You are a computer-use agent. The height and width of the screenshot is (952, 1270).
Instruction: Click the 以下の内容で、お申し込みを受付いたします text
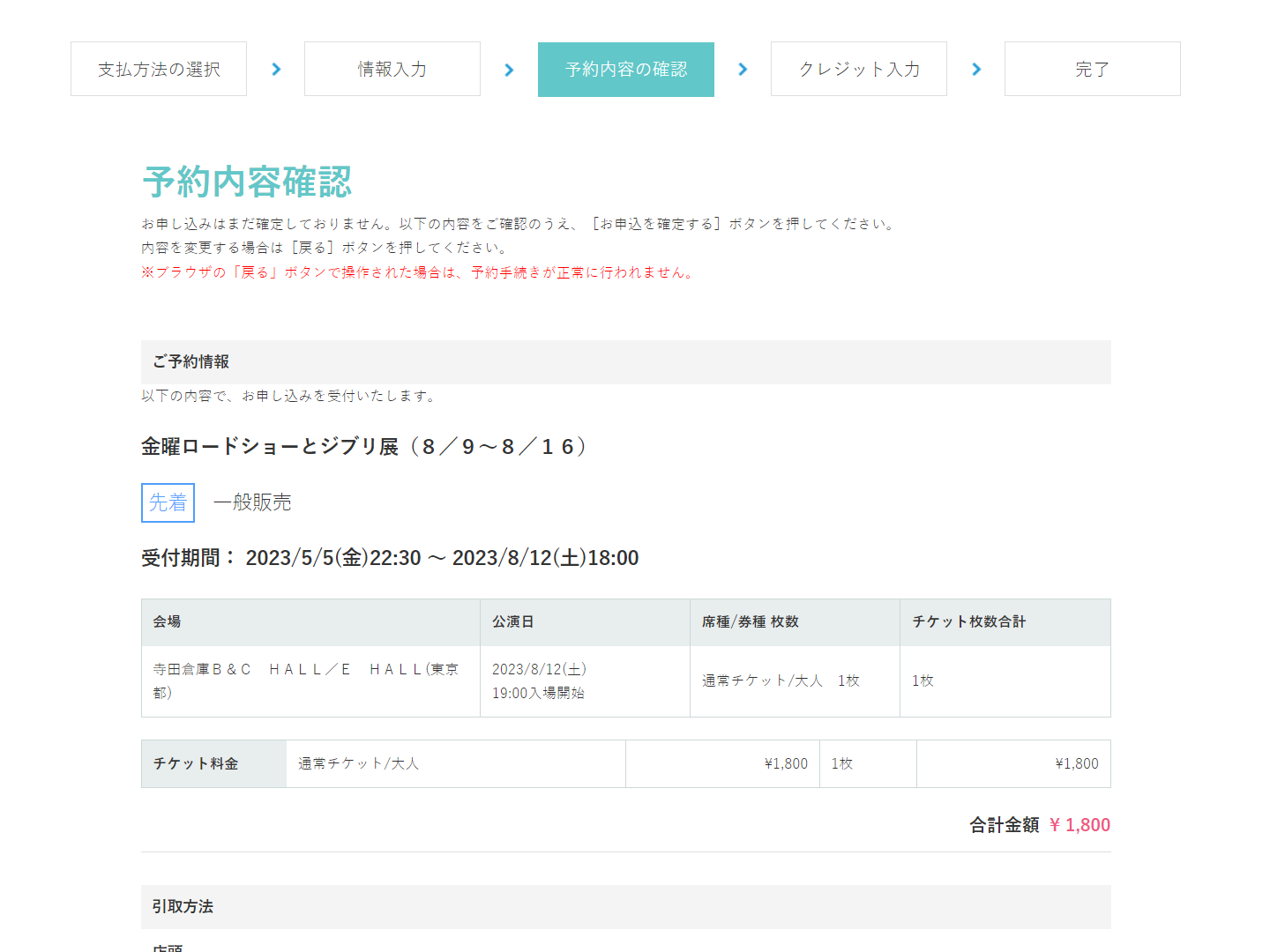(289, 396)
